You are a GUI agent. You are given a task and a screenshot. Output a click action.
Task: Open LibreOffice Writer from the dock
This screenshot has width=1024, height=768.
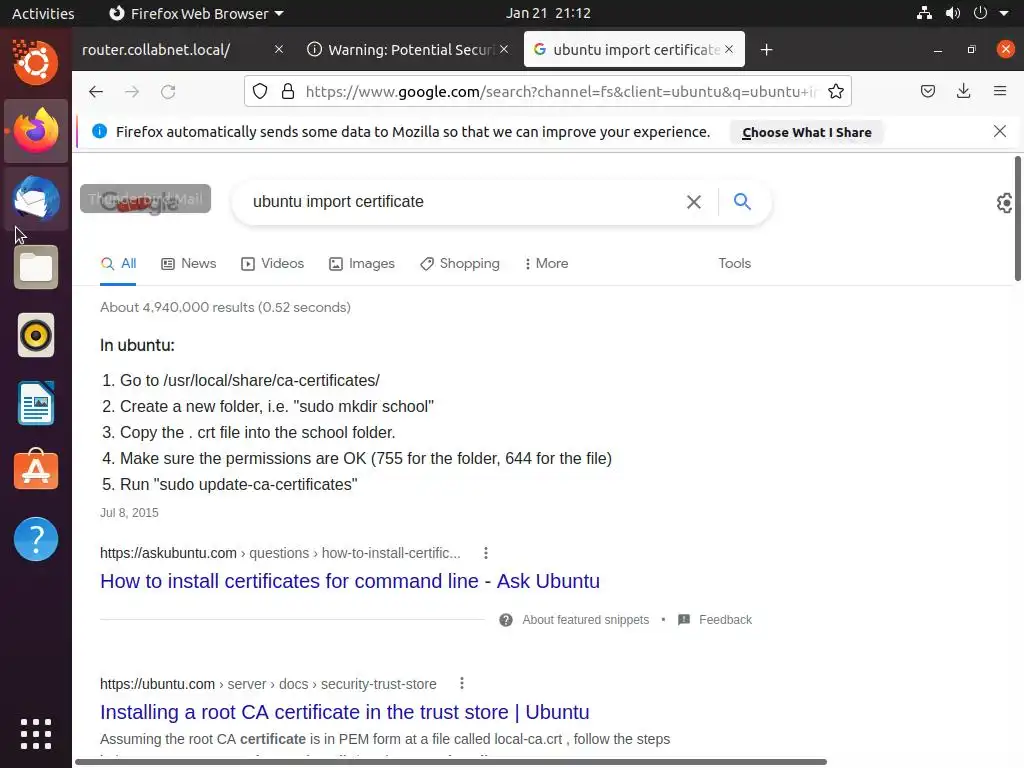(x=36, y=404)
